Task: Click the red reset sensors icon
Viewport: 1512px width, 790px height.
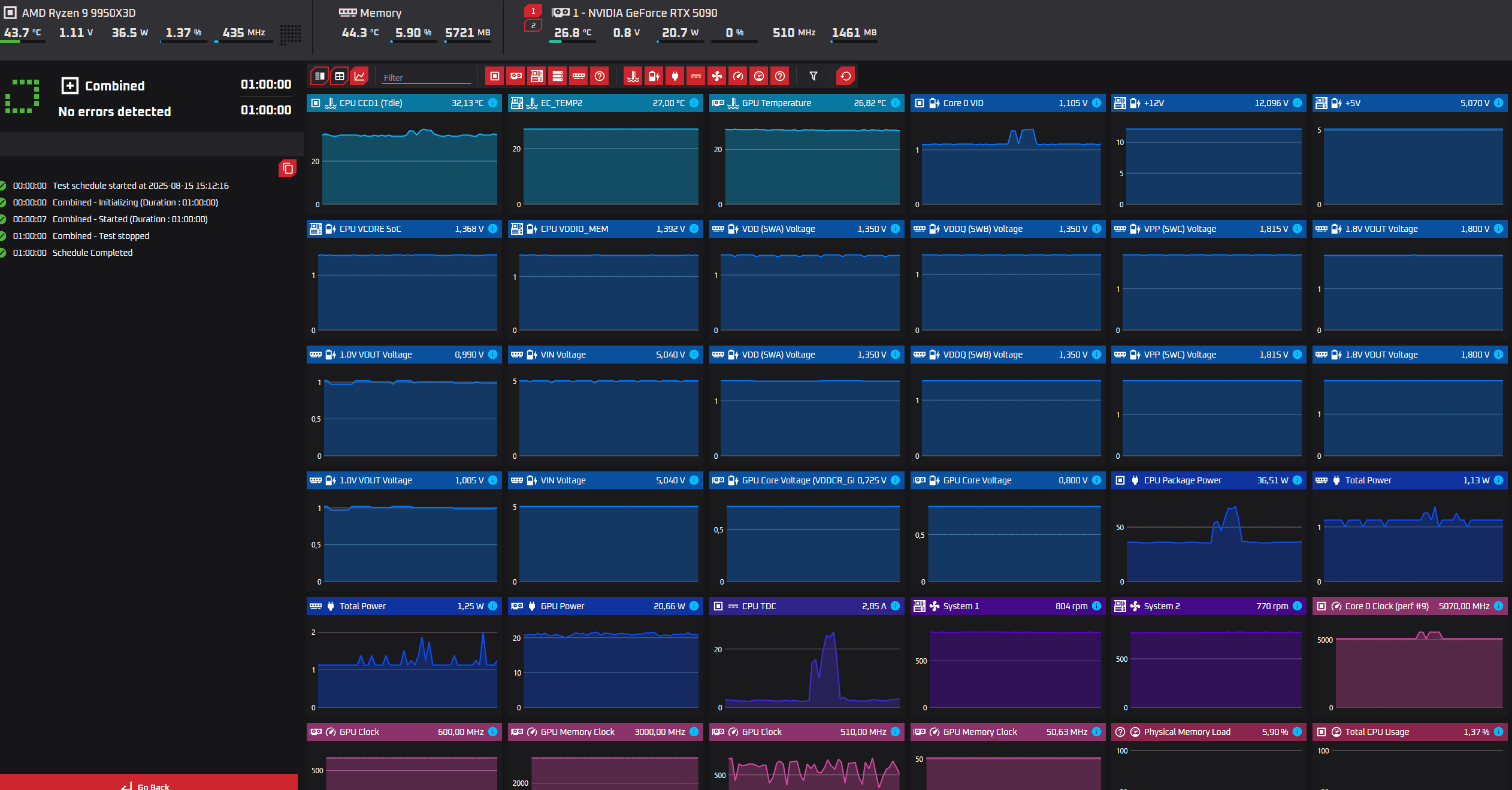Action: click(x=845, y=76)
